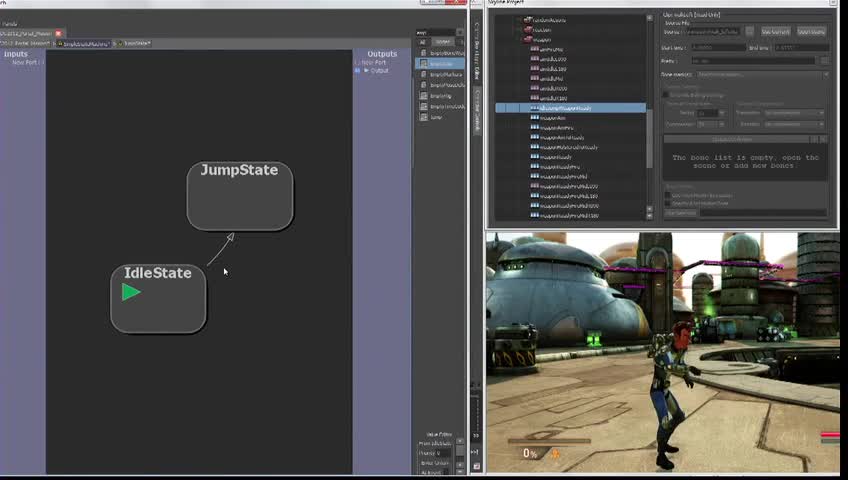
Task: Toggle the first checkbox under the bone list
Action: click(x=667, y=195)
